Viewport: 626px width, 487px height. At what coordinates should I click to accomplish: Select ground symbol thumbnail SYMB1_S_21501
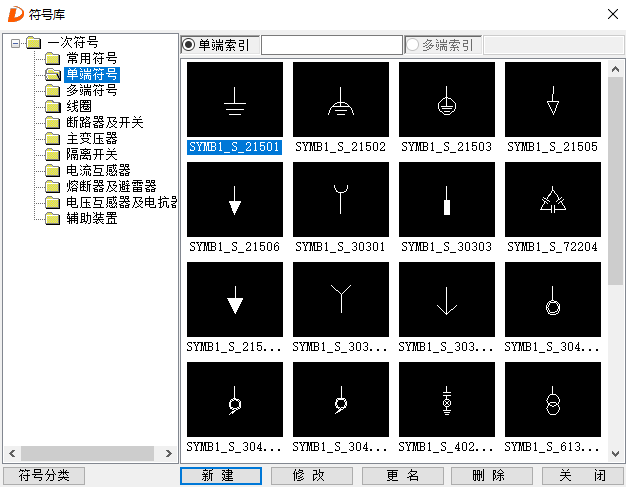pos(235,99)
